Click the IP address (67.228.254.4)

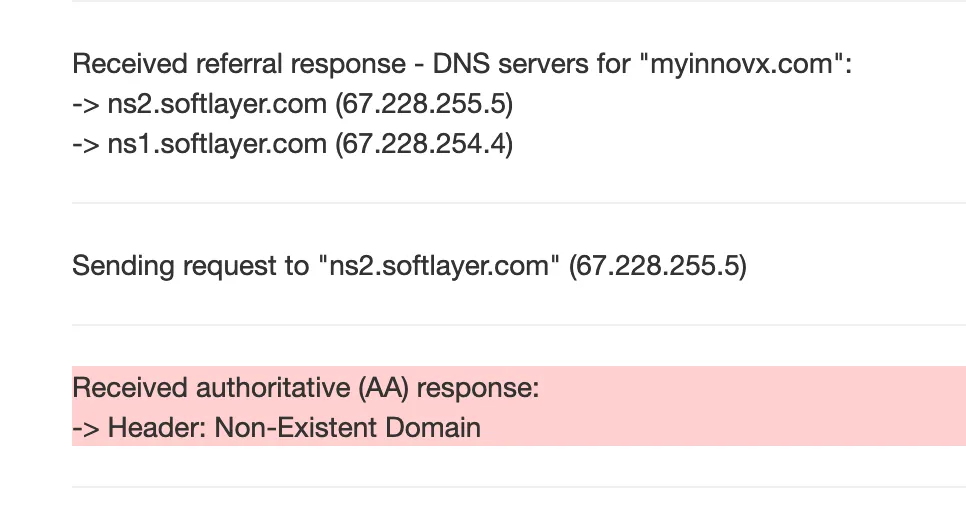click(x=424, y=144)
